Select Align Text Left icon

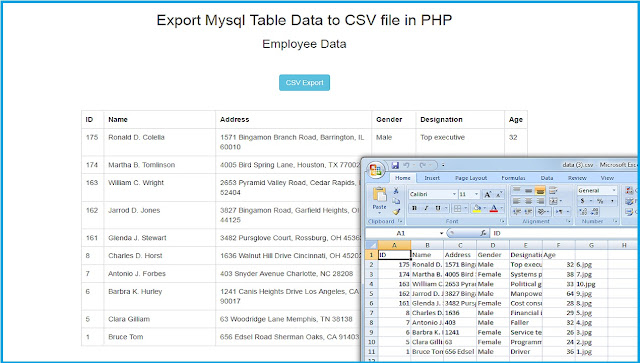pos(516,201)
